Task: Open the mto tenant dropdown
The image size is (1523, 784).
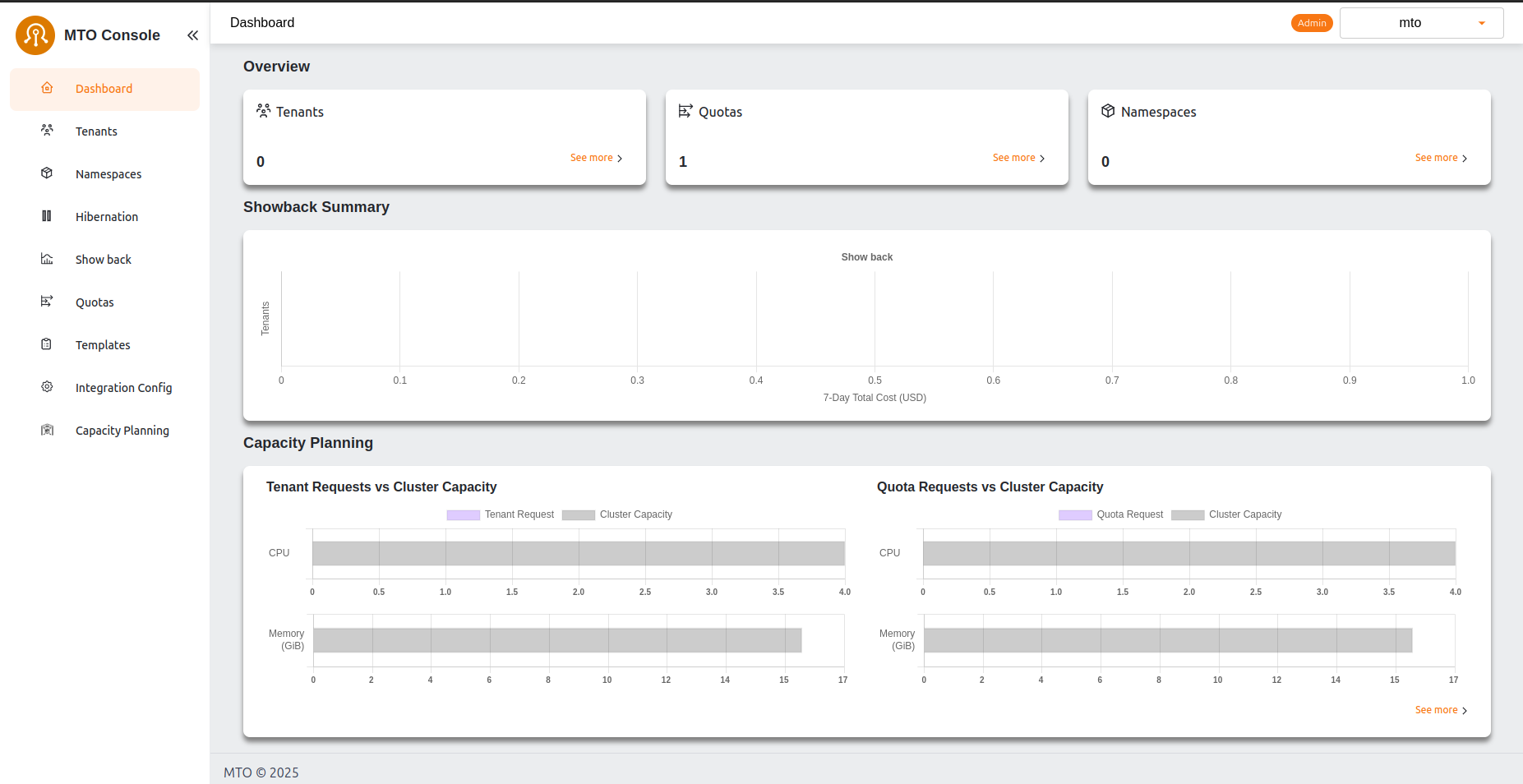Action: (x=1421, y=22)
